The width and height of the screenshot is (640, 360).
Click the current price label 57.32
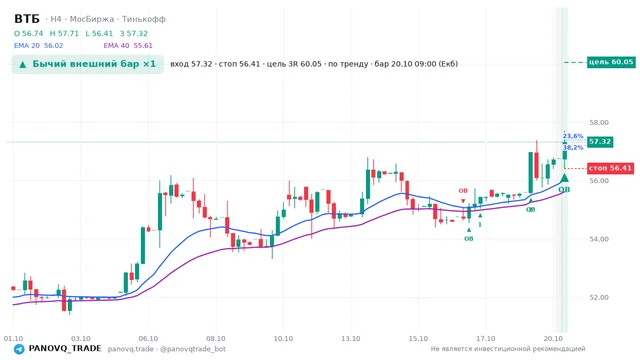coord(600,142)
